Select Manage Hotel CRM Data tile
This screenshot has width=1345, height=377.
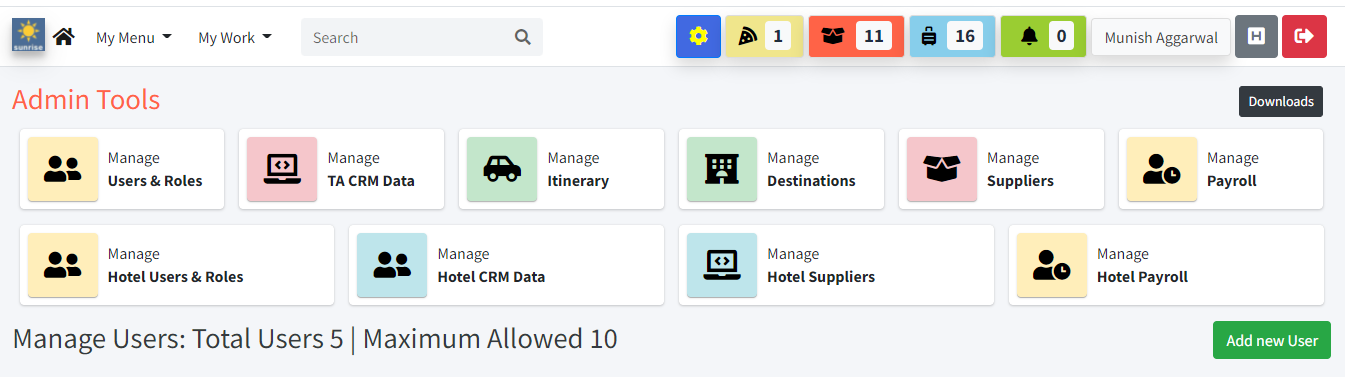click(506, 265)
